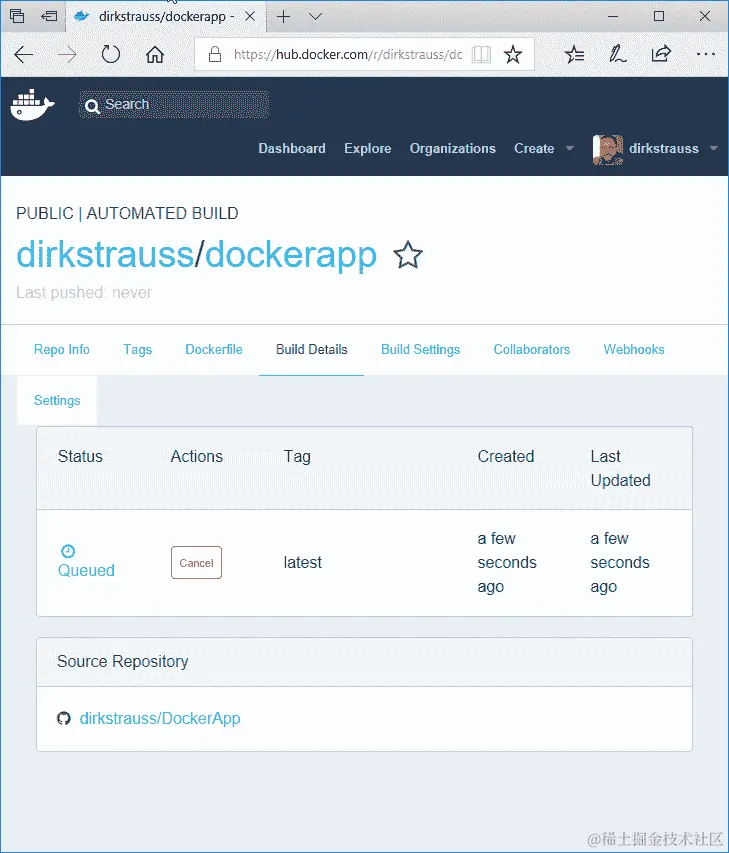Refresh the page
Image resolution: width=729 pixels, height=853 pixels.
pyautogui.click(x=110, y=54)
